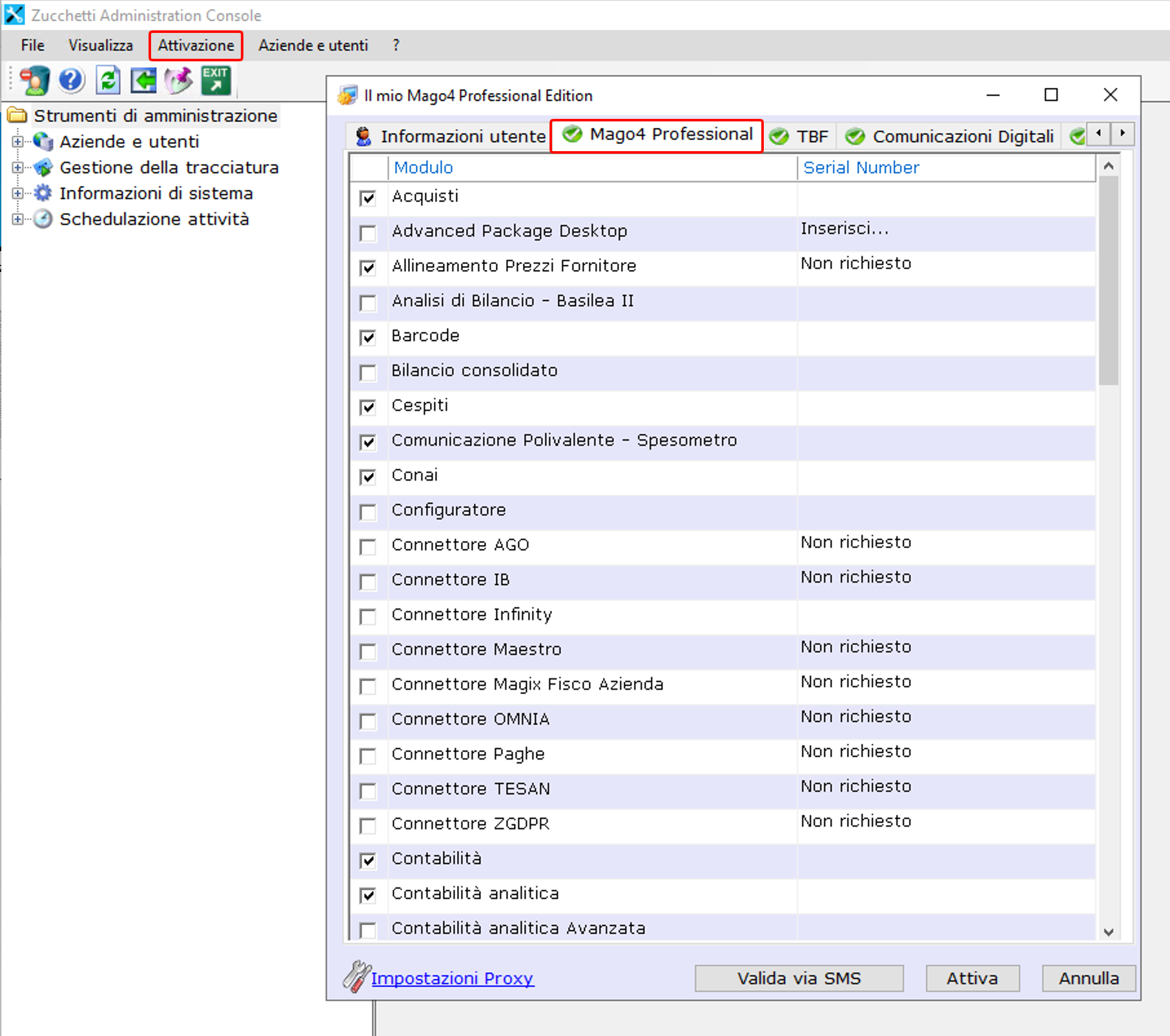This screenshot has width=1170, height=1036.
Task: Check the Advanced Package Desktop checkbox
Action: coord(368,233)
